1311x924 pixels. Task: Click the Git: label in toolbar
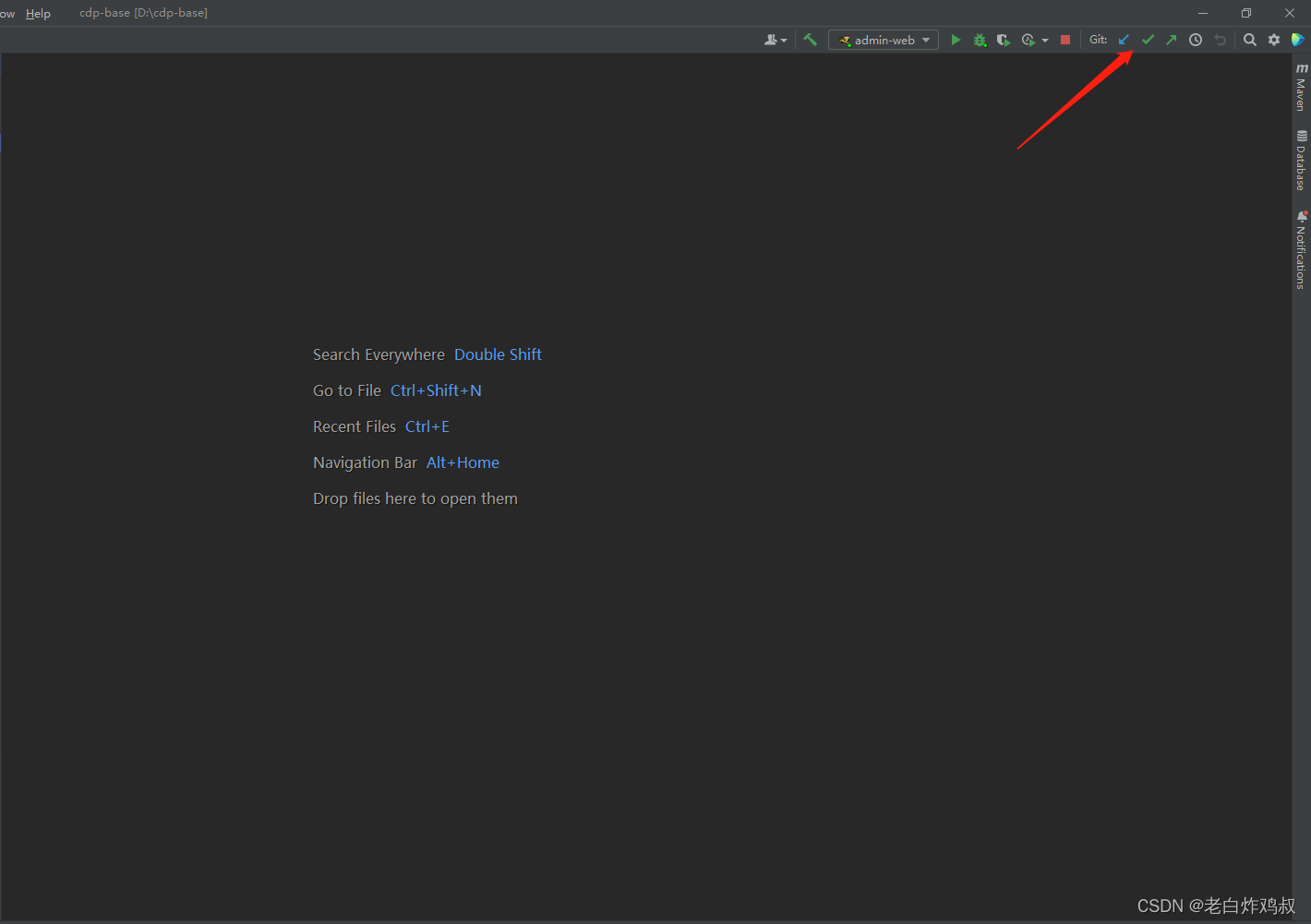click(x=1098, y=40)
